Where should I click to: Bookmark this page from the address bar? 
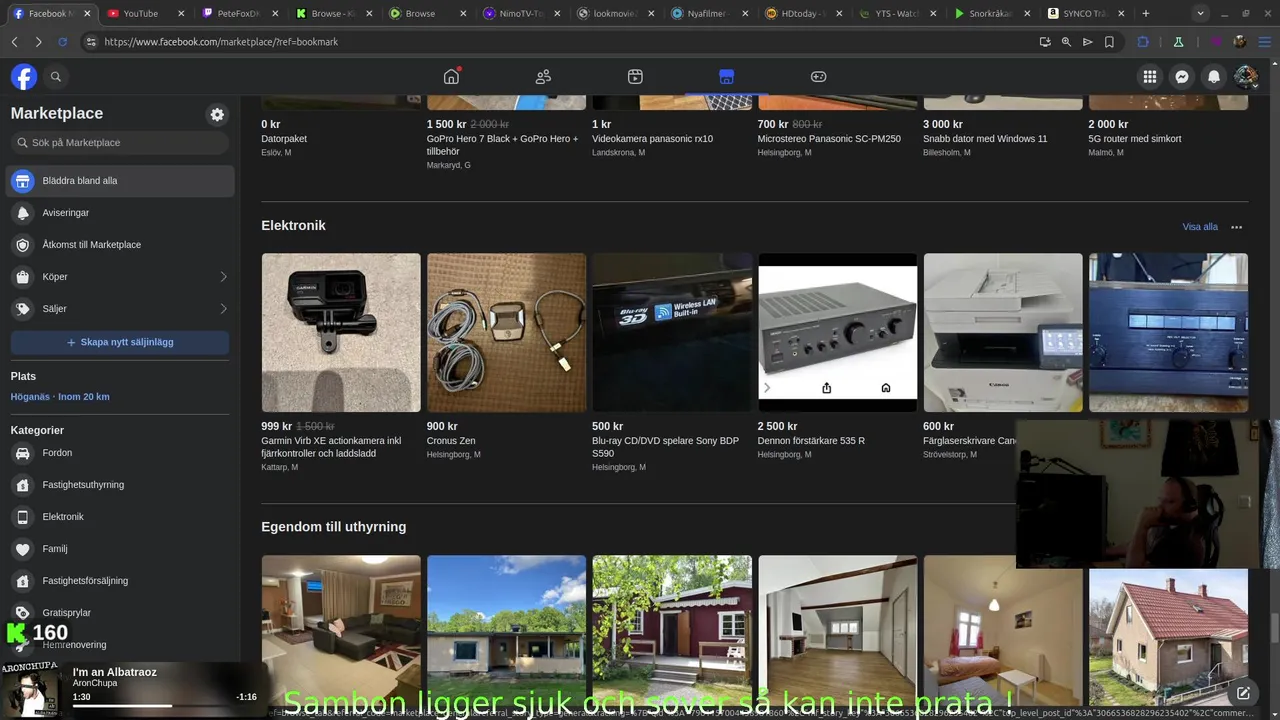click(1109, 42)
